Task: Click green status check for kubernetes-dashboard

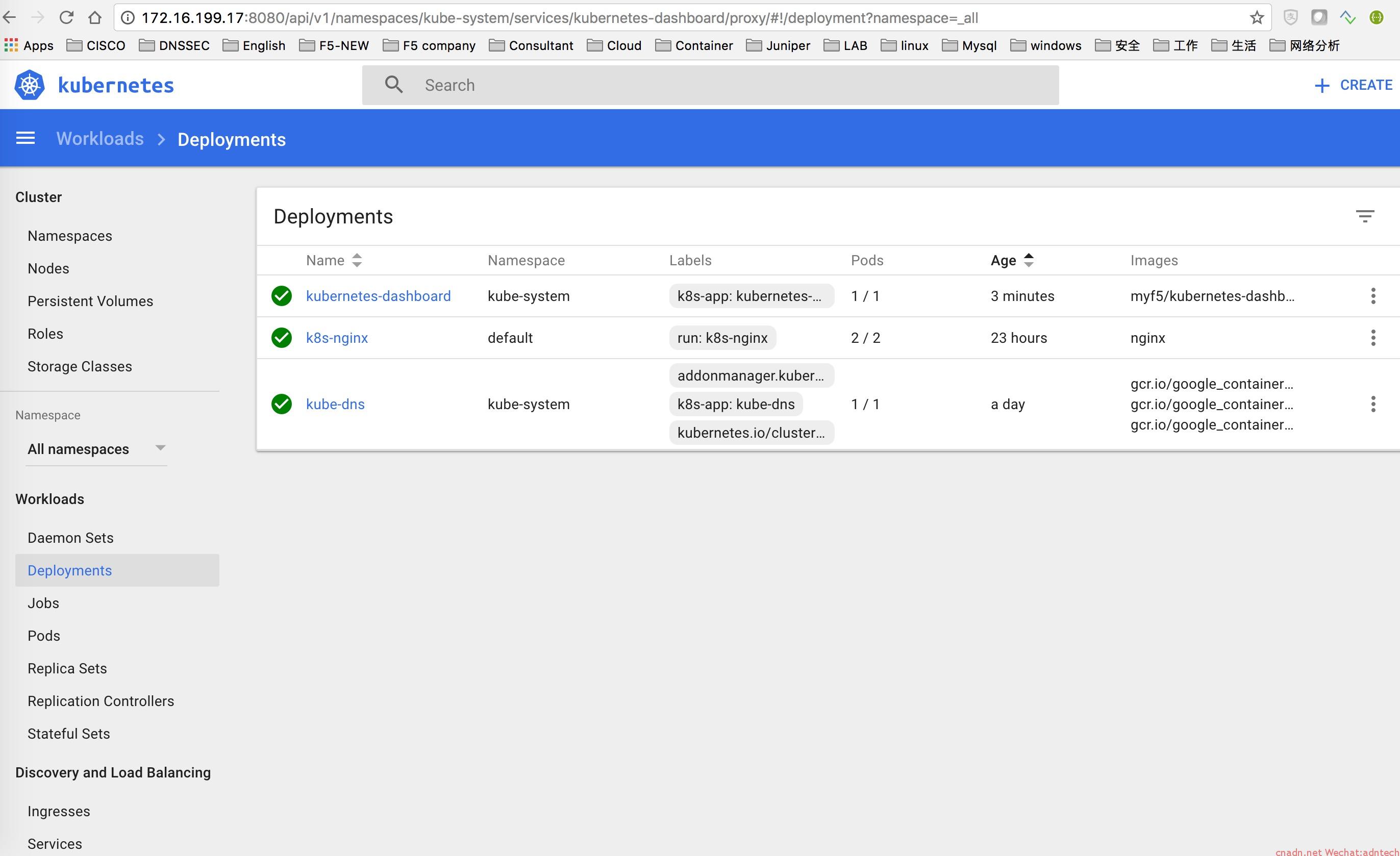Action: coord(281,296)
